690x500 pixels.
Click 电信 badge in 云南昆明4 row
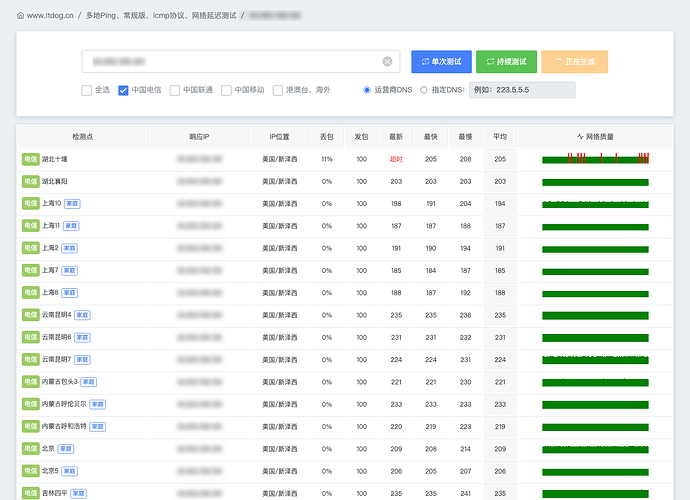(x=30, y=315)
